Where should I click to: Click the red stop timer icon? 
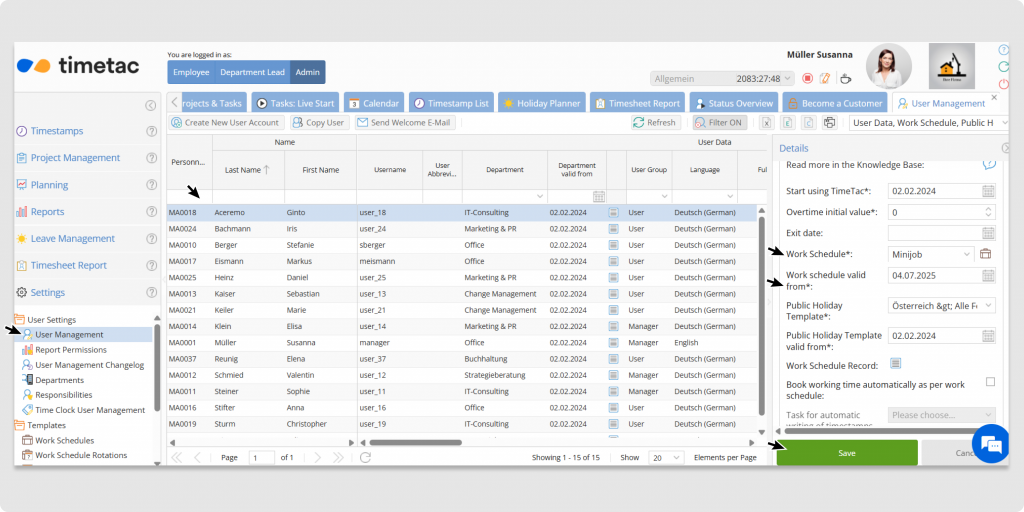click(x=807, y=78)
